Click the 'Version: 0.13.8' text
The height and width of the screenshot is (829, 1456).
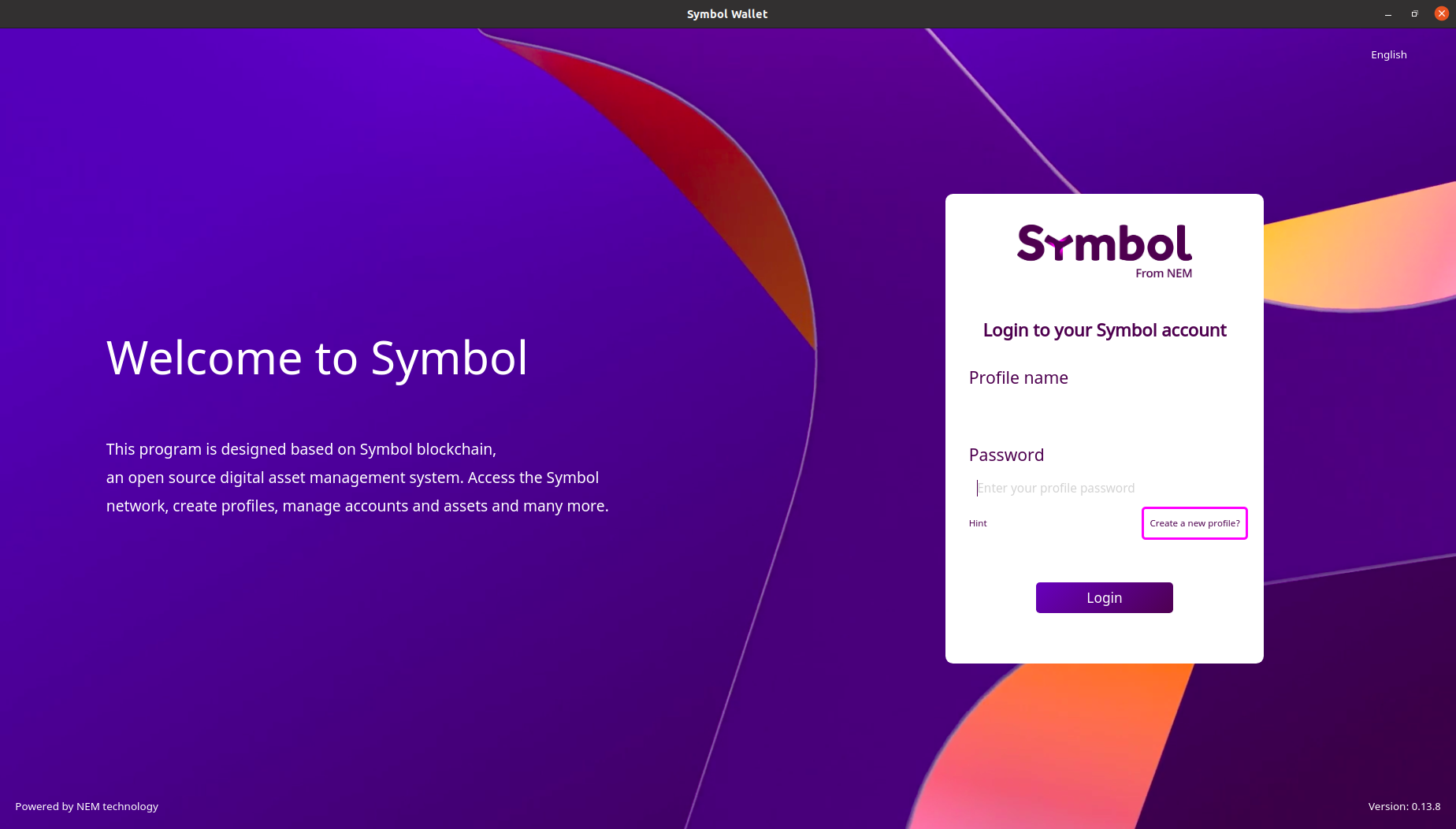pos(1404,806)
